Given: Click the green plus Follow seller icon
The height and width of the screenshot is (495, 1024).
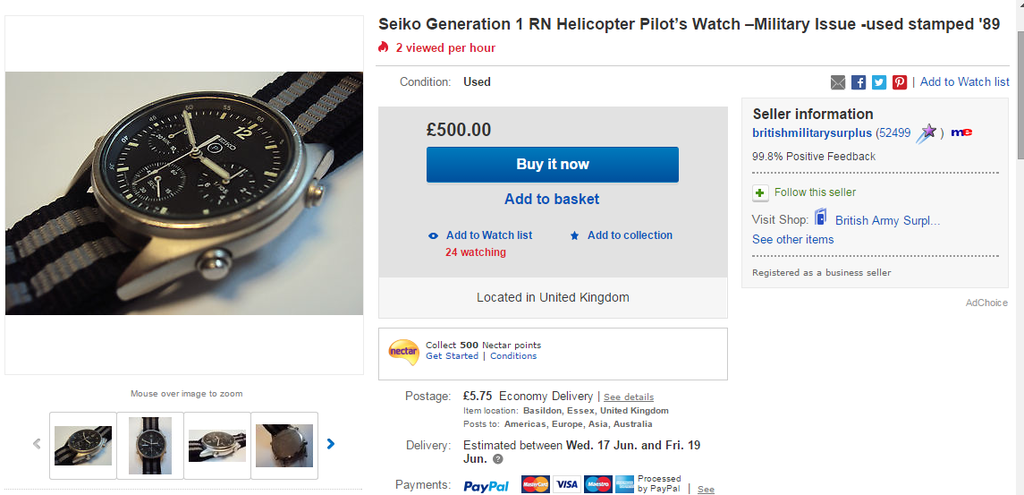Looking at the screenshot, I should [x=760, y=192].
